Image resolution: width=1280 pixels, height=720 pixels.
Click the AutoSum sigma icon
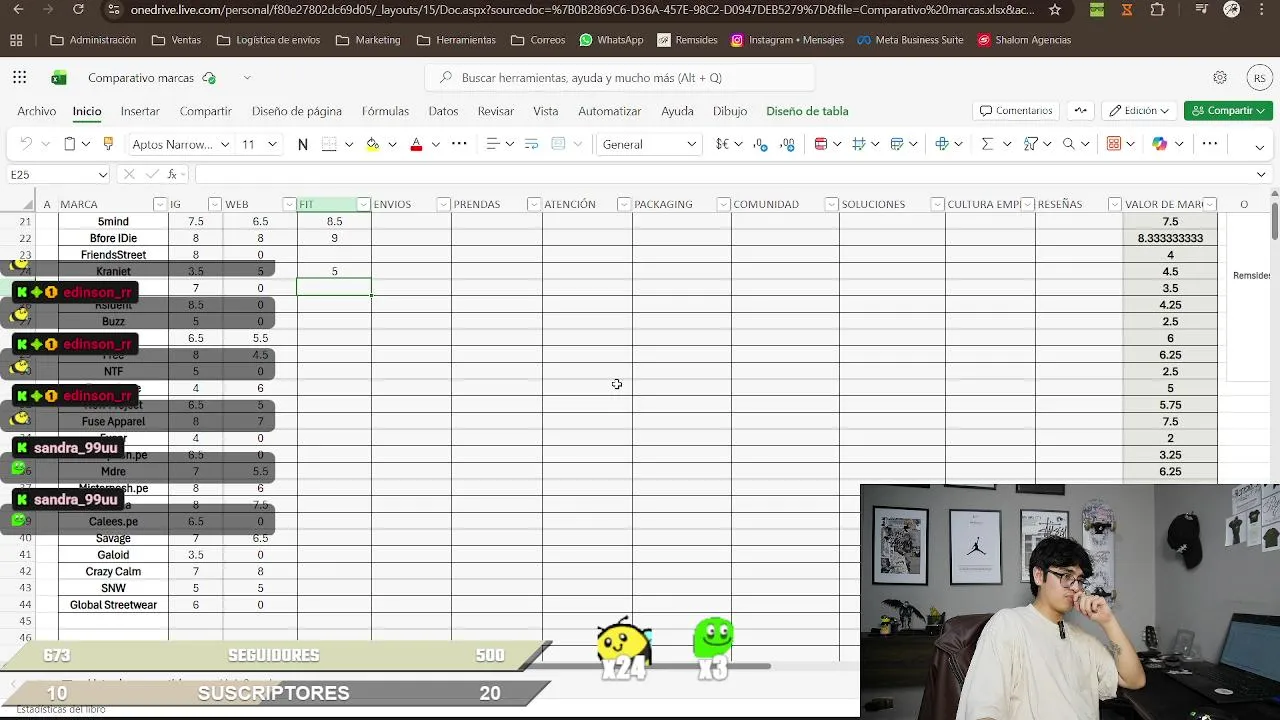(986, 144)
